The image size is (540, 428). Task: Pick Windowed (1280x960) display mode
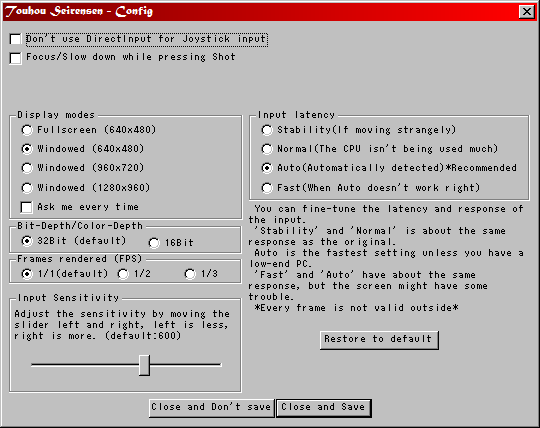pos(27,188)
